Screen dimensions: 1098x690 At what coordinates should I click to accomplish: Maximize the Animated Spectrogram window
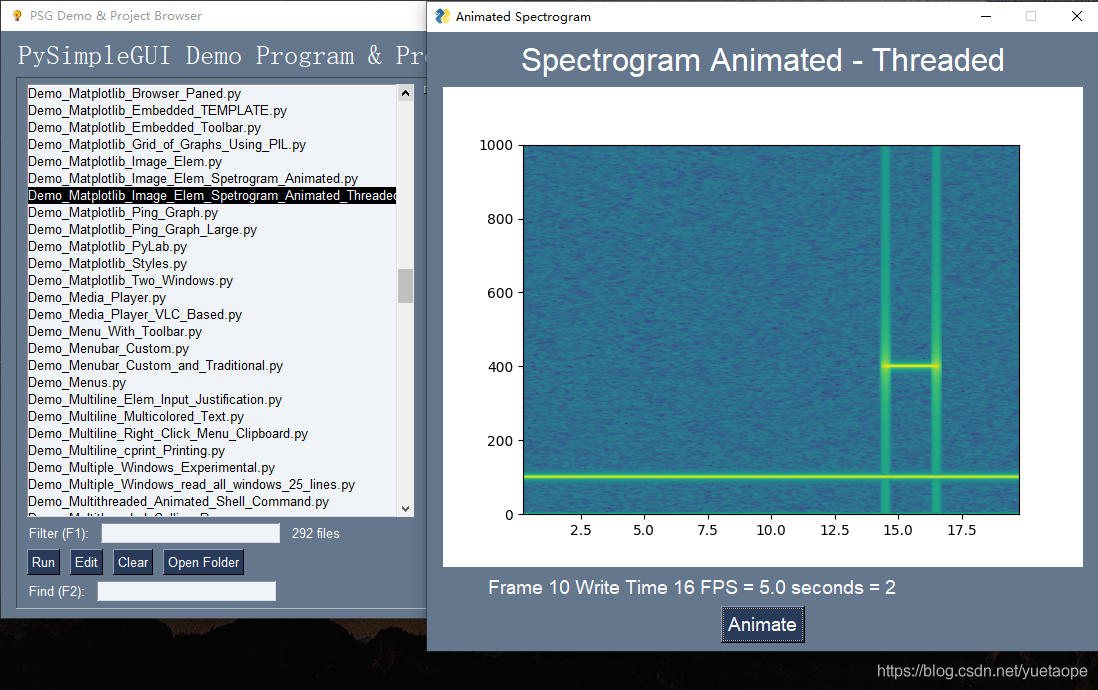pyautogui.click(x=1031, y=16)
